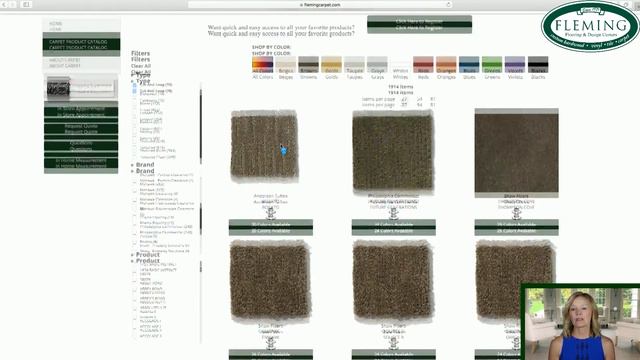
Task: Open the Questions button
Action: (81, 146)
